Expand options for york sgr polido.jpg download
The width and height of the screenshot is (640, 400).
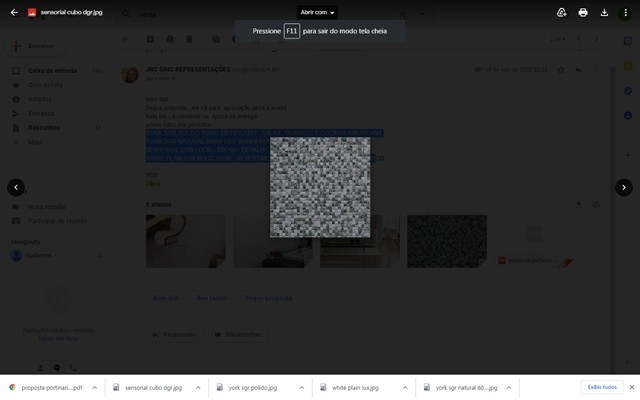(x=301, y=388)
